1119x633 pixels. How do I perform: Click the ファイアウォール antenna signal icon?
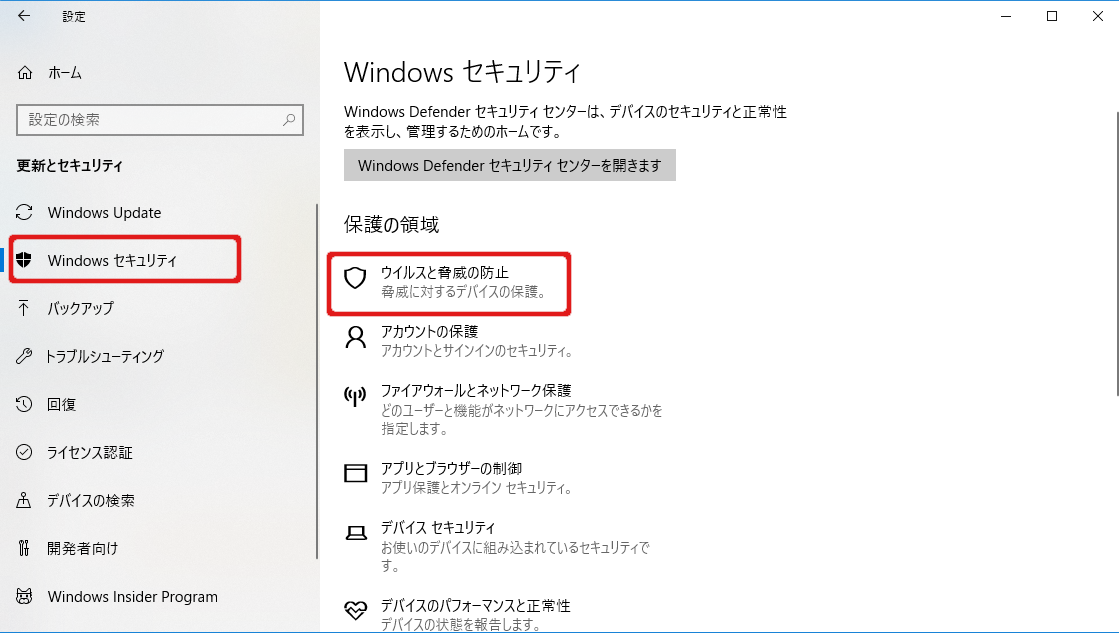(x=355, y=396)
